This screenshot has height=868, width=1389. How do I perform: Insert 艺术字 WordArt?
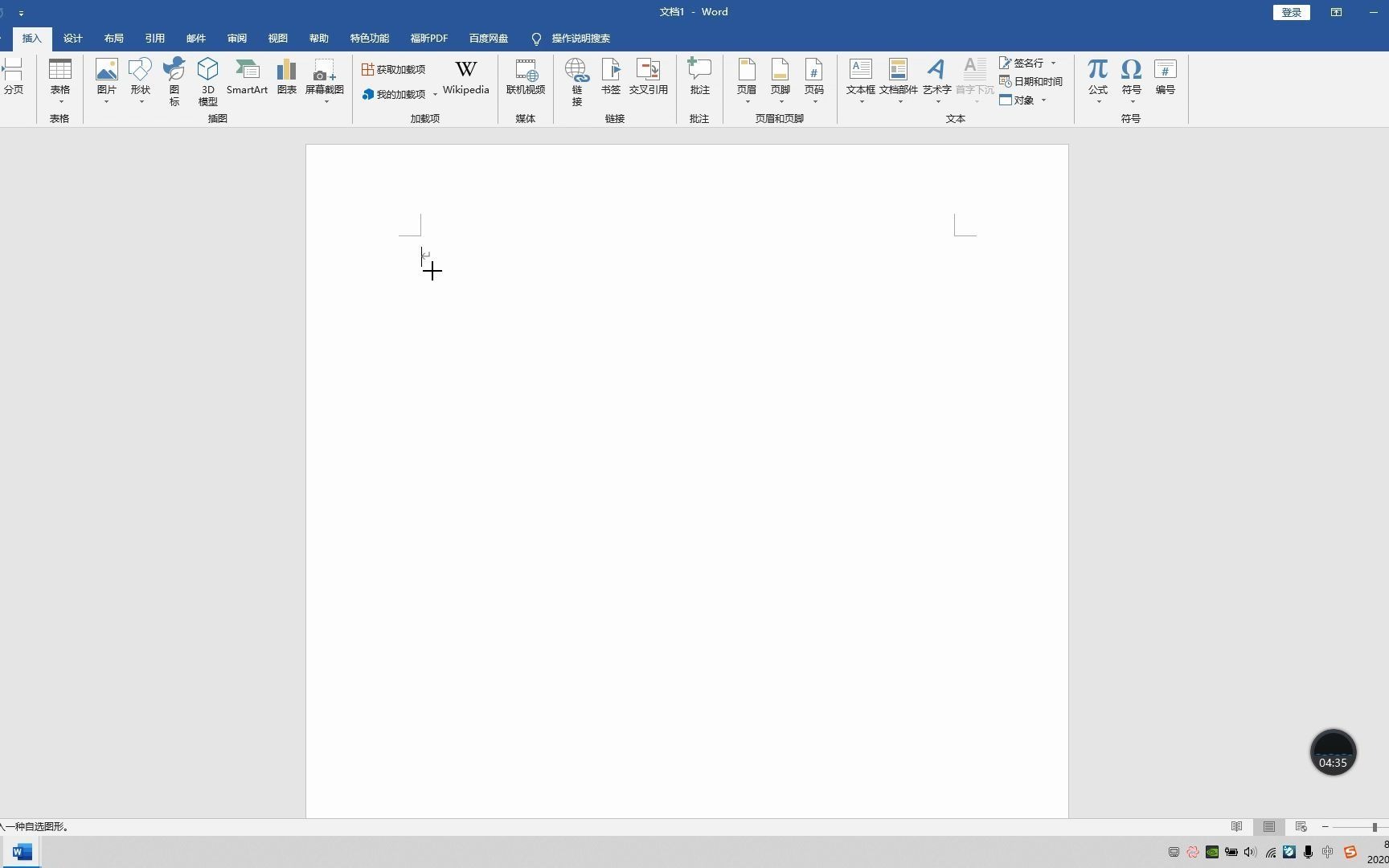pyautogui.click(x=936, y=80)
